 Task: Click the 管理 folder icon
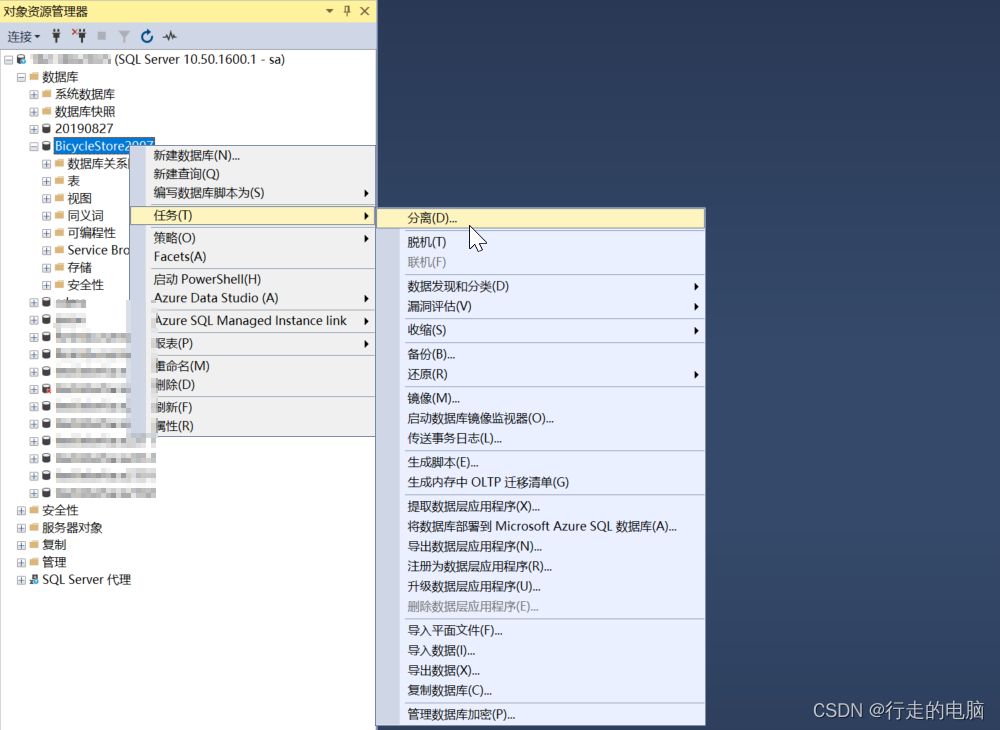click(34, 562)
